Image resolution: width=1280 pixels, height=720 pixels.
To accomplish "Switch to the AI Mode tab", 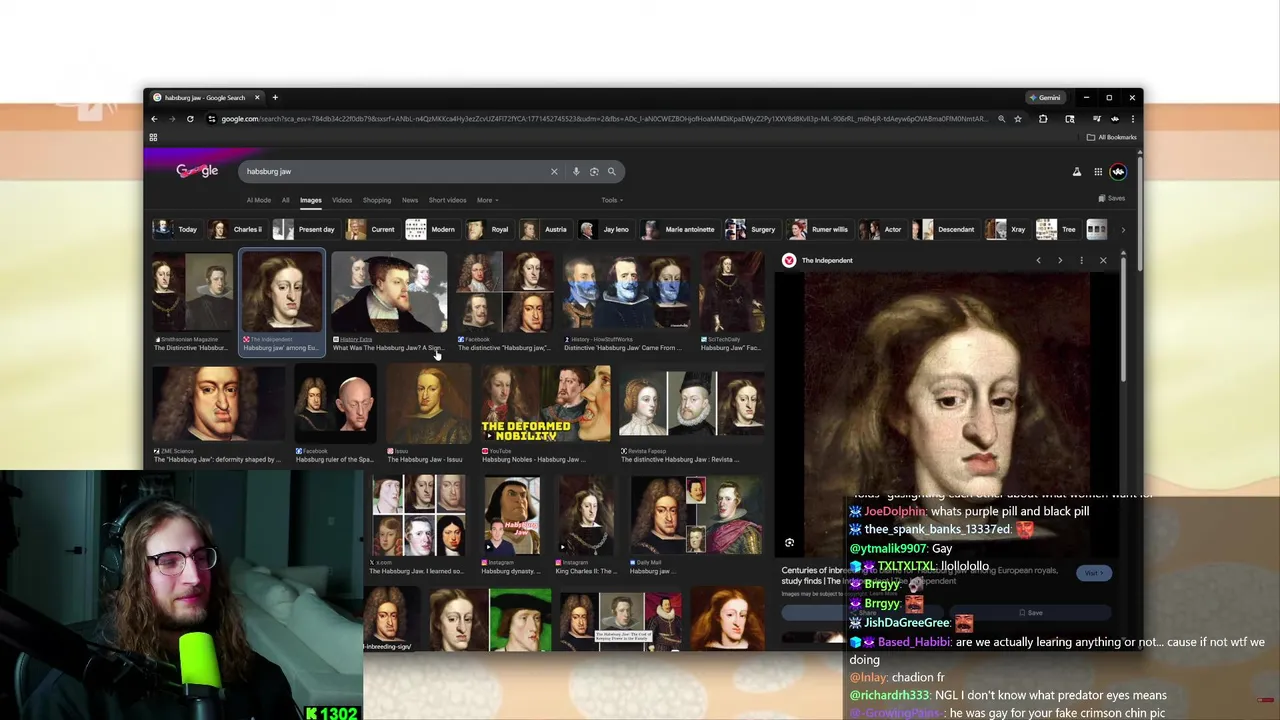I will pos(259,200).
